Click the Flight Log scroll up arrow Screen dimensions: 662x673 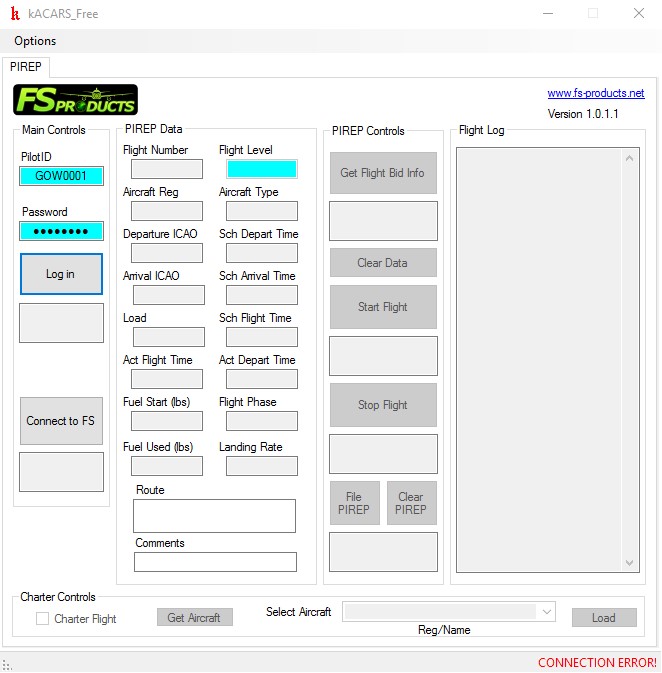pos(630,158)
